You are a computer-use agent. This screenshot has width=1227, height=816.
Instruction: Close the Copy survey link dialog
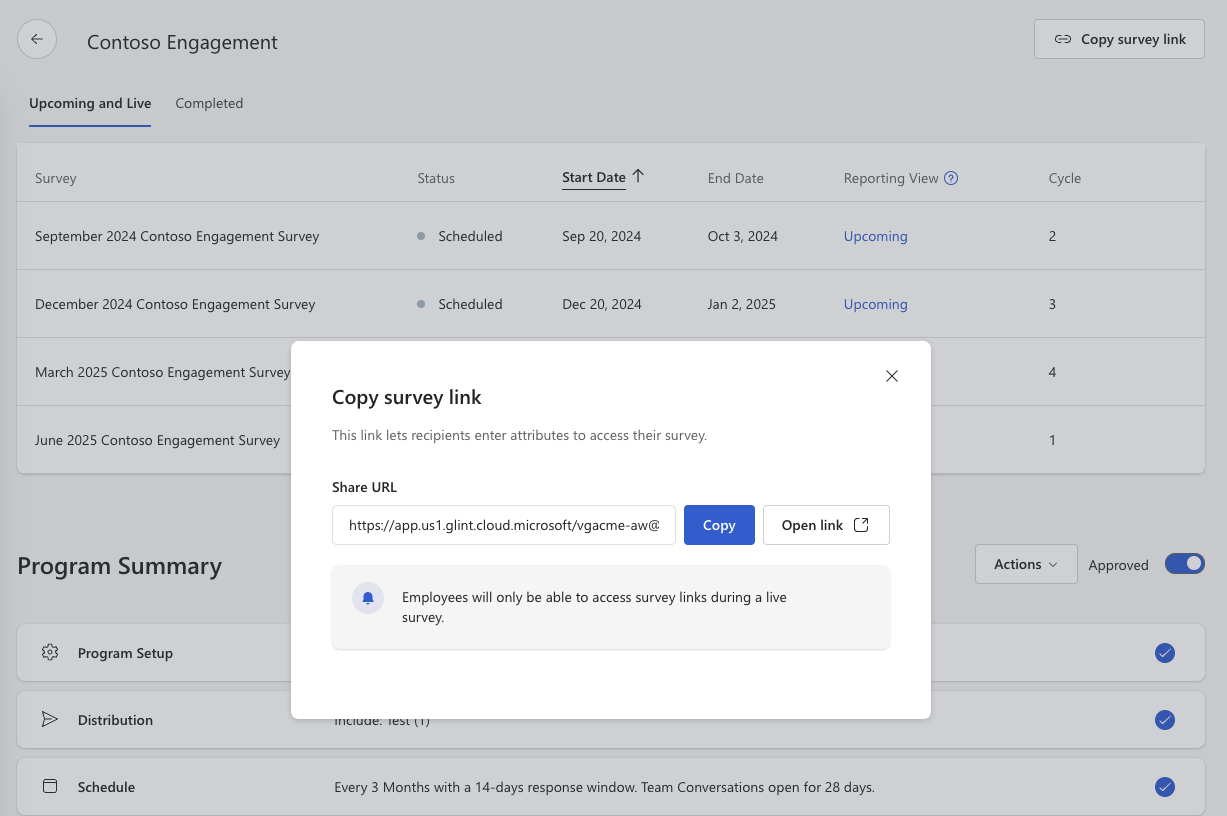click(x=892, y=376)
